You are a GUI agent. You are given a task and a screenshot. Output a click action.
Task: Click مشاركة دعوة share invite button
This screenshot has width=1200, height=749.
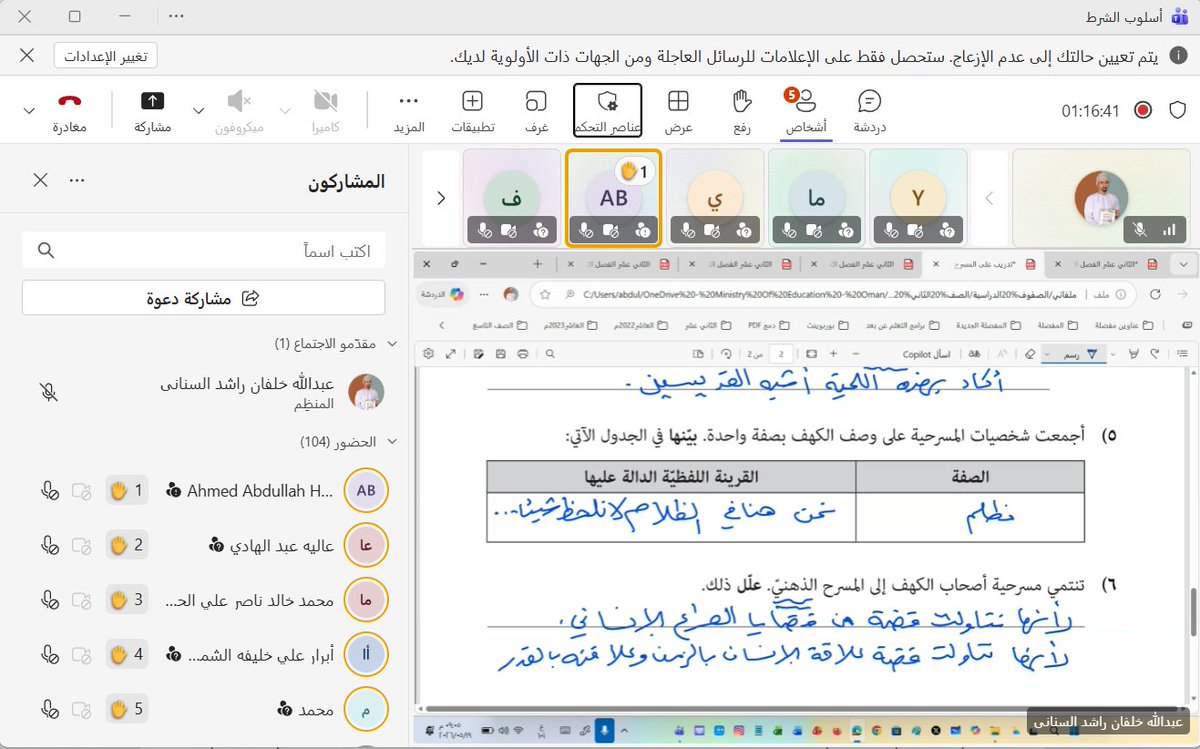click(204, 298)
